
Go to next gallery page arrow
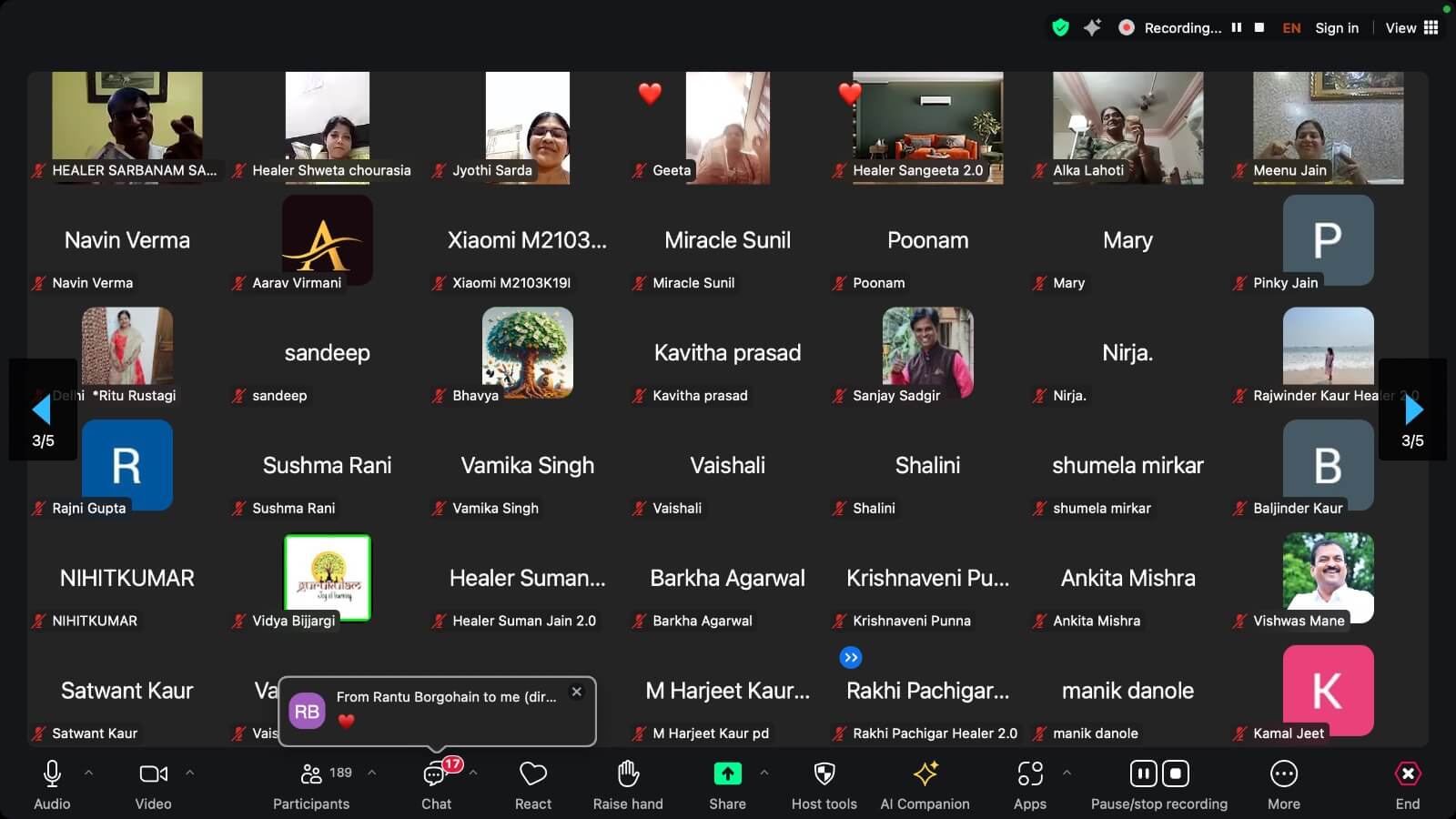click(x=1412, y=410)
